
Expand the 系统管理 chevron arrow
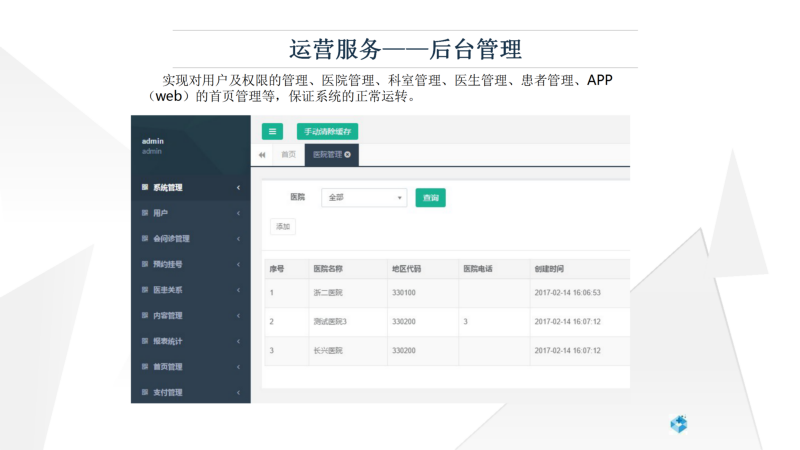(x=238, y=188)
